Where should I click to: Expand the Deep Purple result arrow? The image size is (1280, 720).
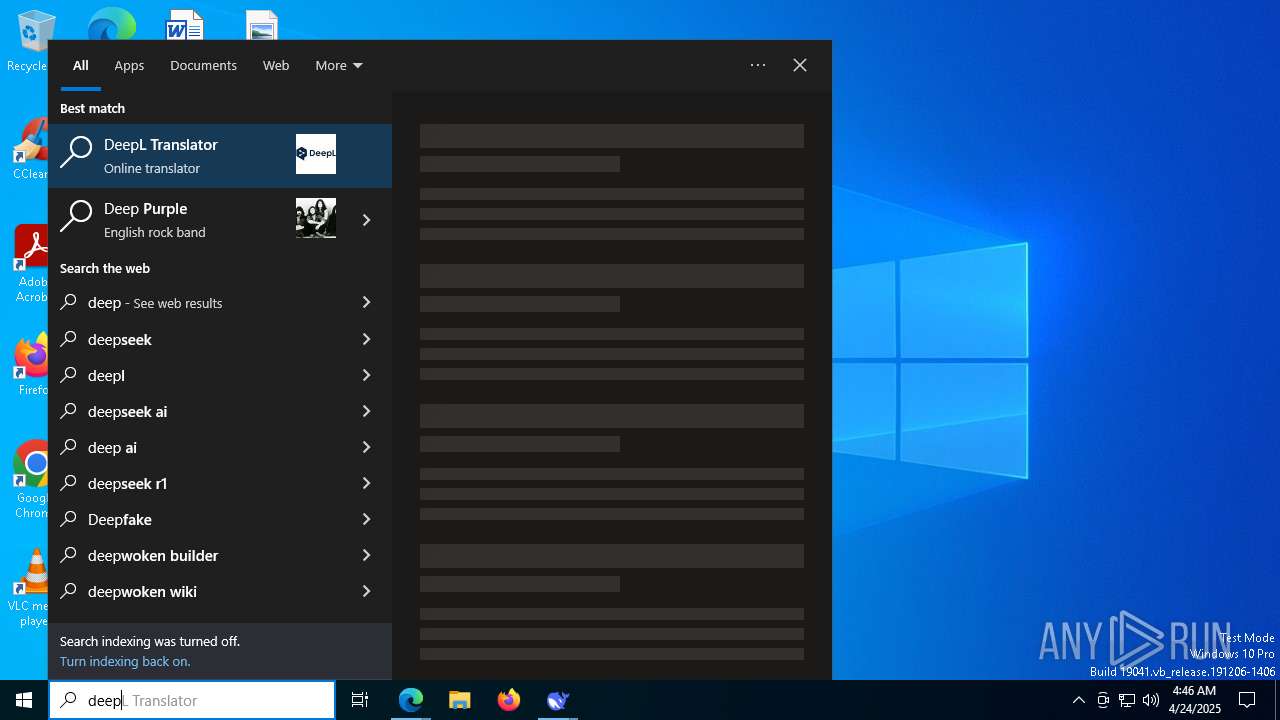click(x=366, y=220)
